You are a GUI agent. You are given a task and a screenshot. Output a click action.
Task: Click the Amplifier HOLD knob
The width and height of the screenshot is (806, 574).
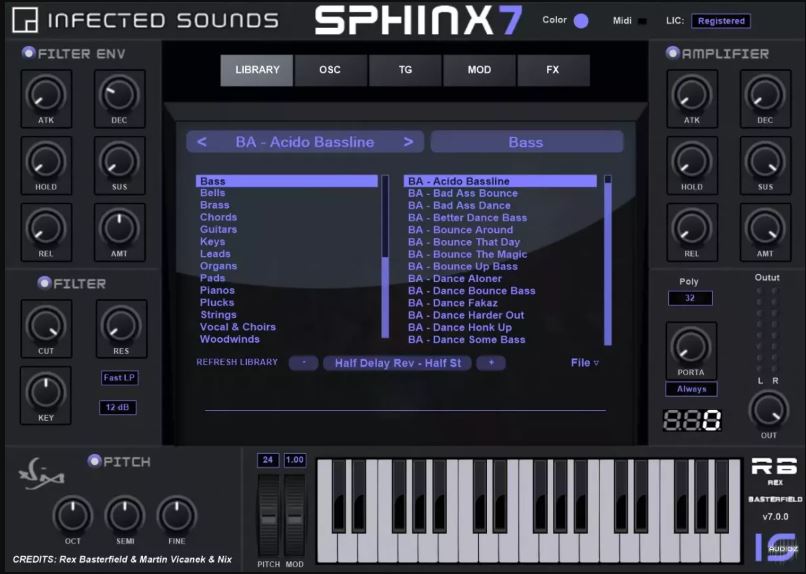[691, 161]
